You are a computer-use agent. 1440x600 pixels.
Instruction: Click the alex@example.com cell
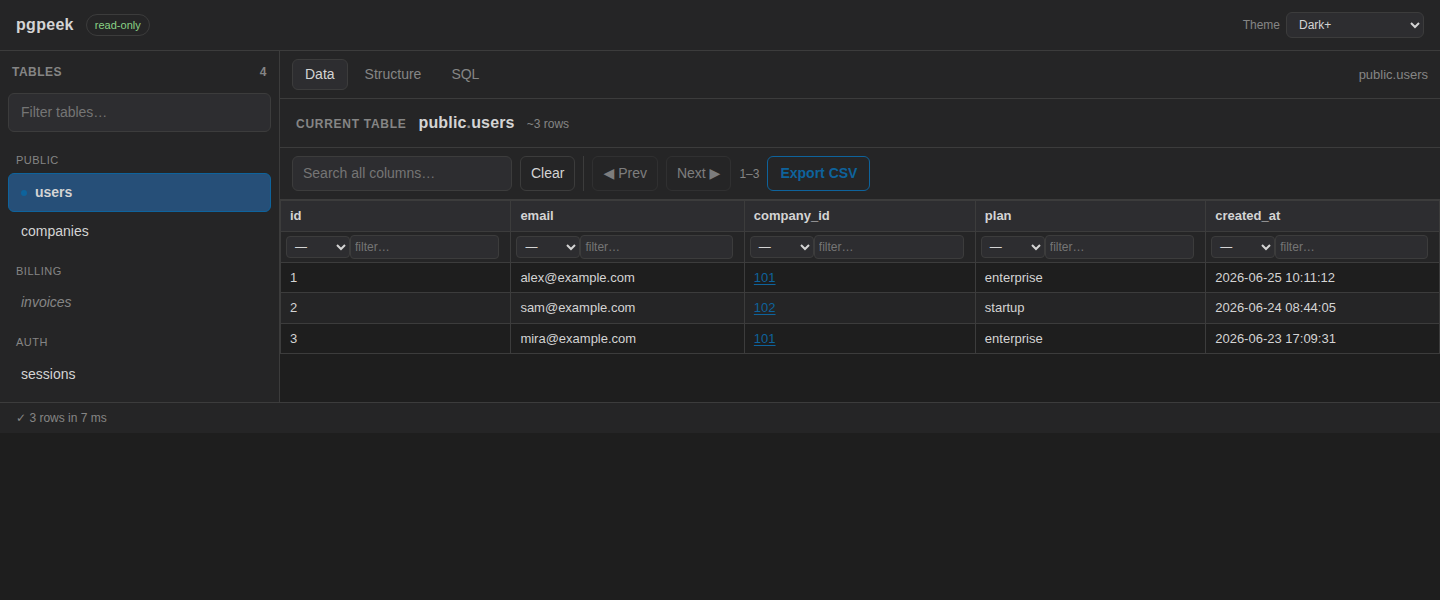[627, 277]
